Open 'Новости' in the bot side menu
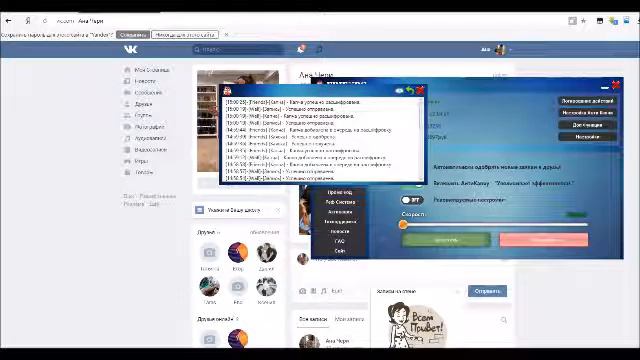This screenshot has width=640, height=360. coord(340,231)
